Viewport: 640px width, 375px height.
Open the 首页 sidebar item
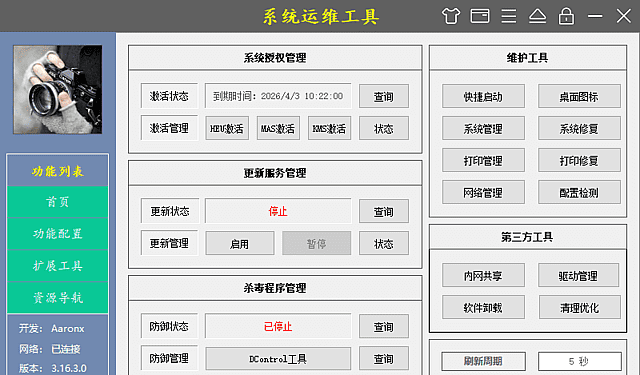pos(58,202)
